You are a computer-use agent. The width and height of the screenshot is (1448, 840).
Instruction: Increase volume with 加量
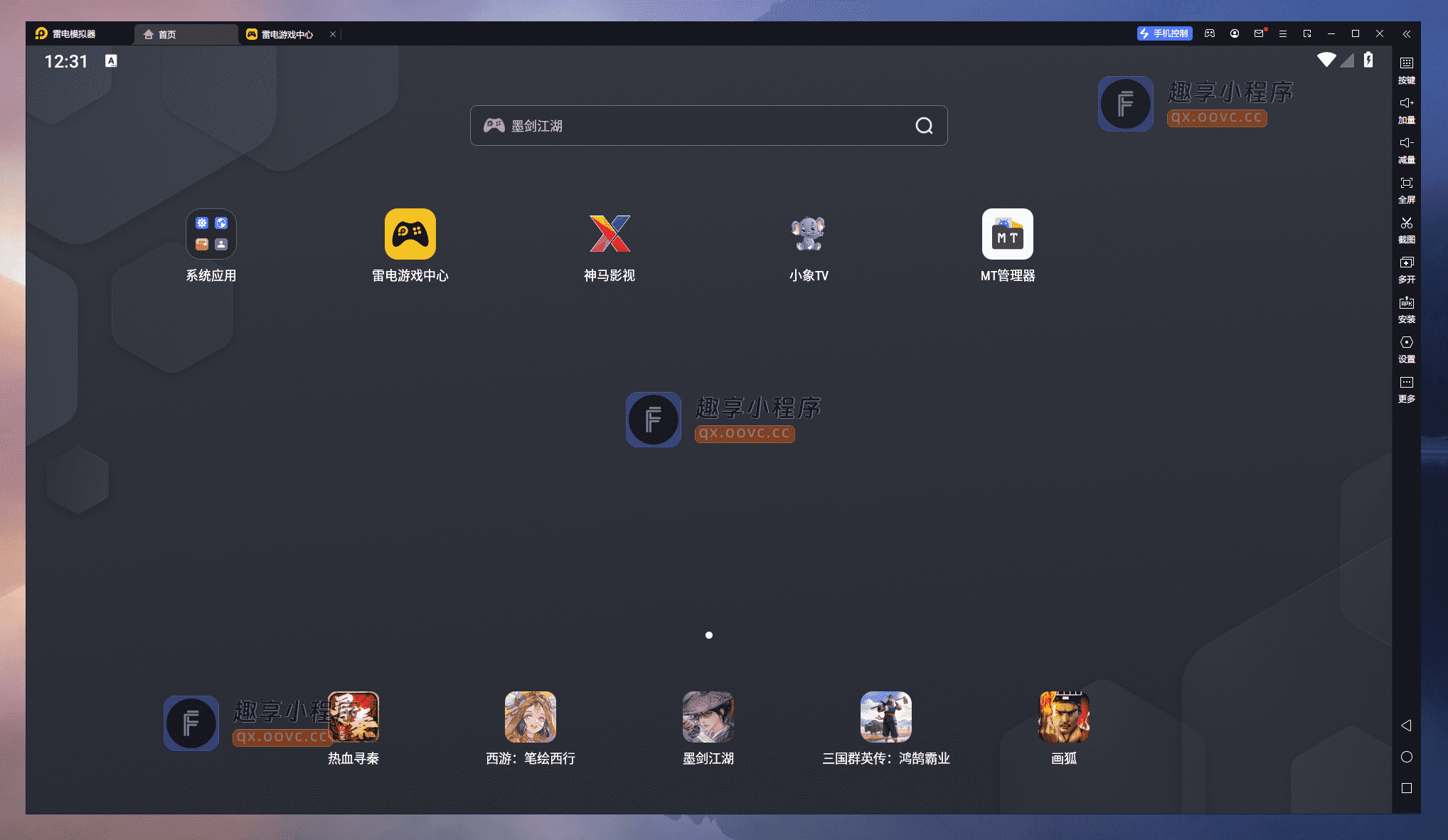pos(1407,110)
